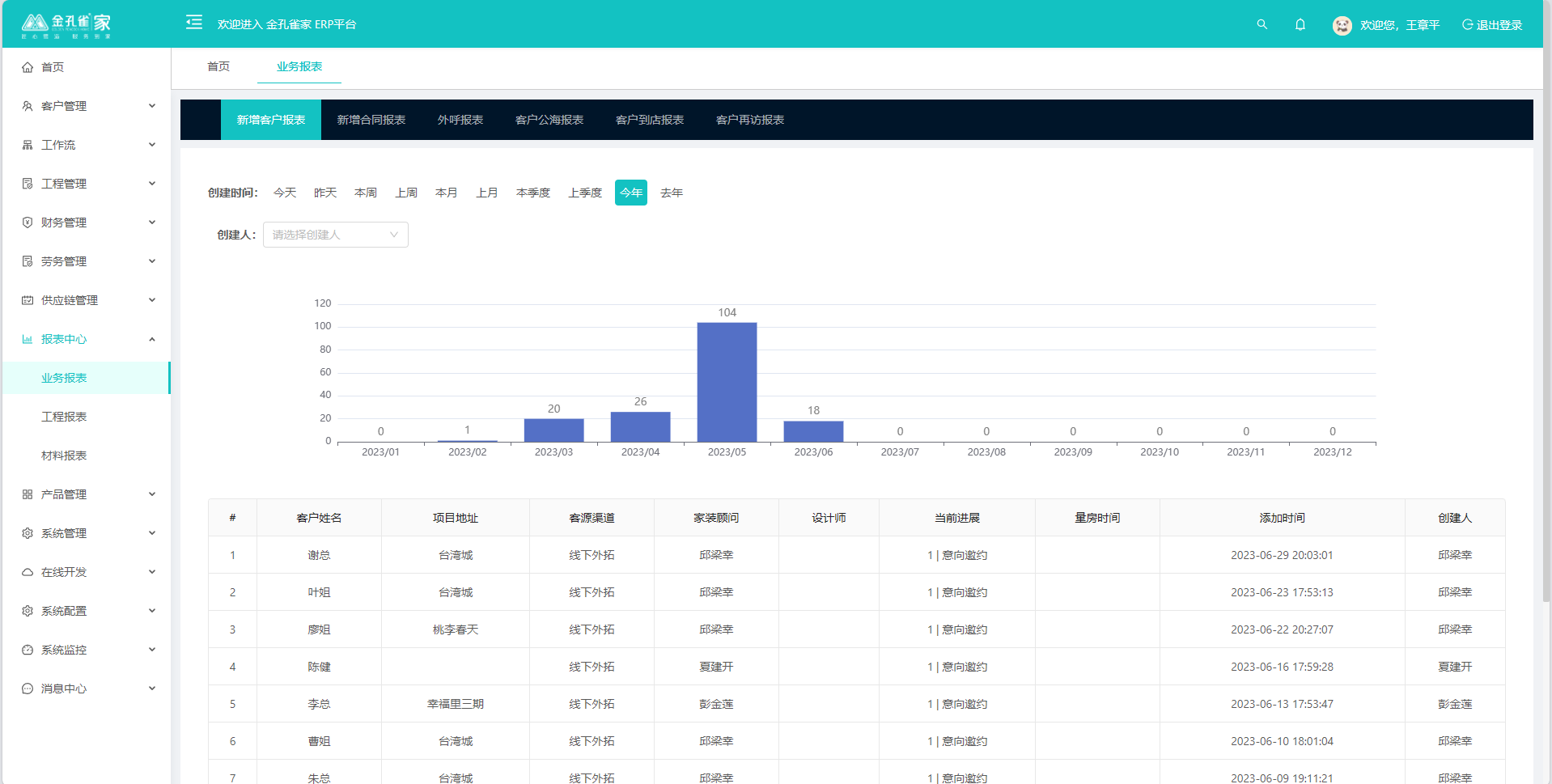The image size is (1552, 784).
Task: Open the 客户到店报表 tab
Action: pyautogui.click(x=650, y=120)
